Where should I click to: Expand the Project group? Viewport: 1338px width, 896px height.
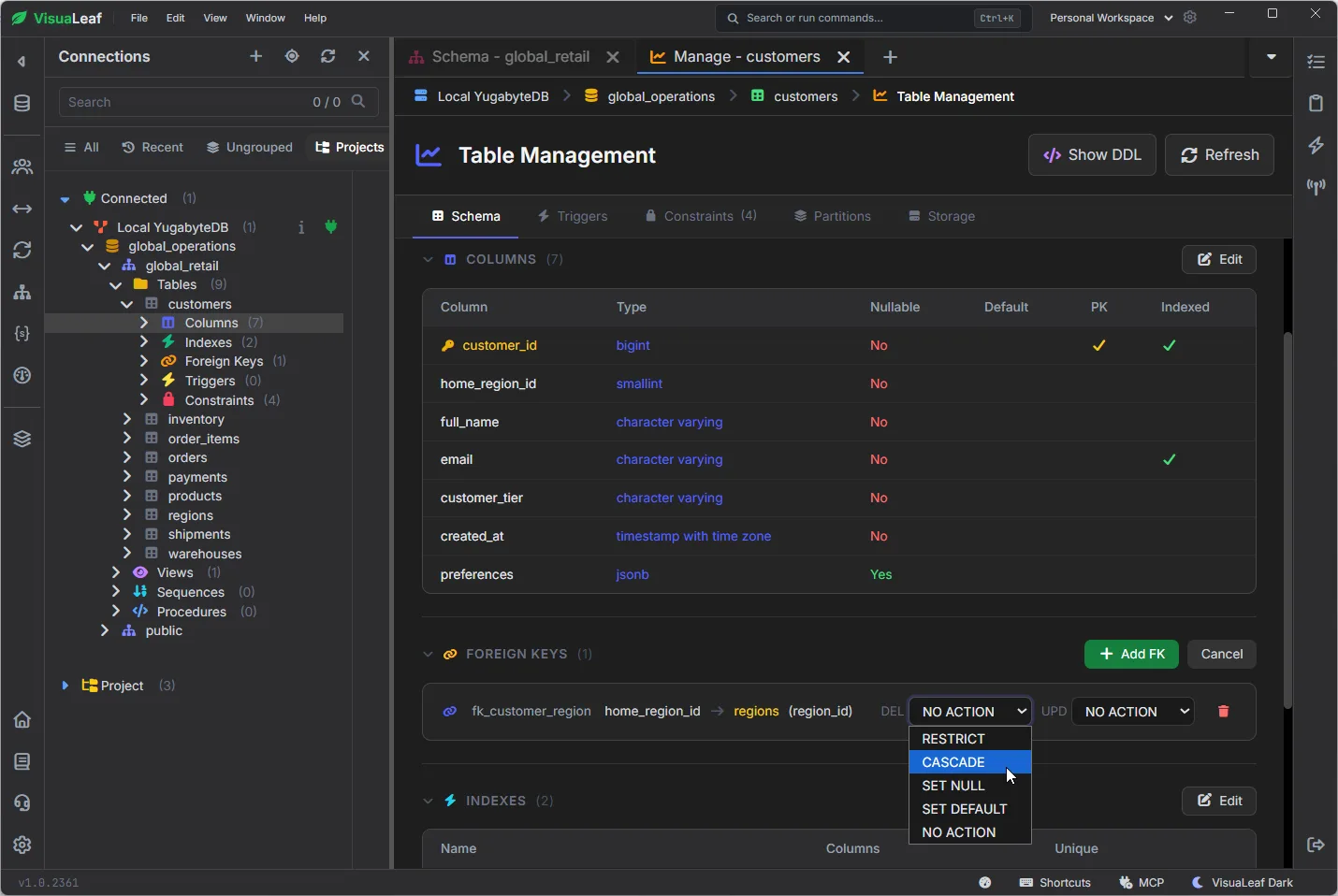pyautogui.click(x=65, y=686)
